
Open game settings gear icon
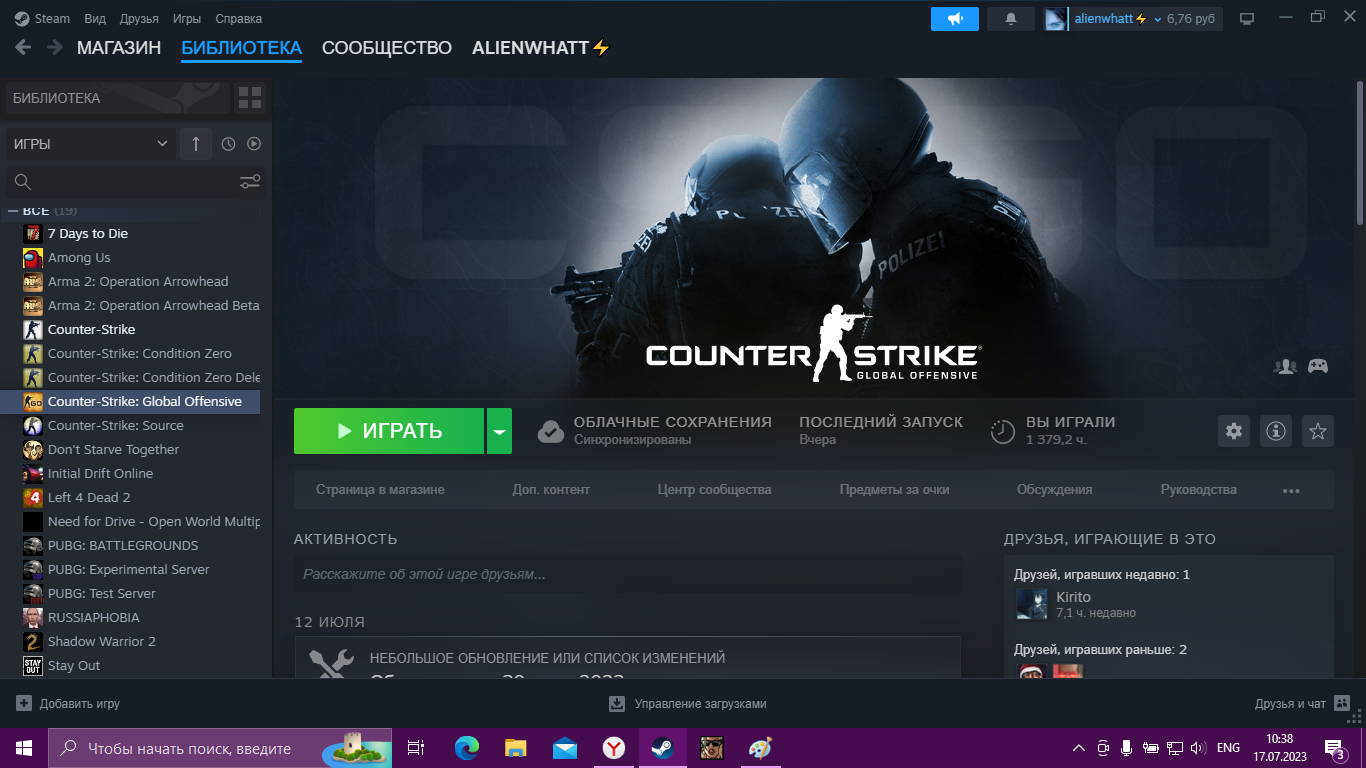click(1234, 431)
